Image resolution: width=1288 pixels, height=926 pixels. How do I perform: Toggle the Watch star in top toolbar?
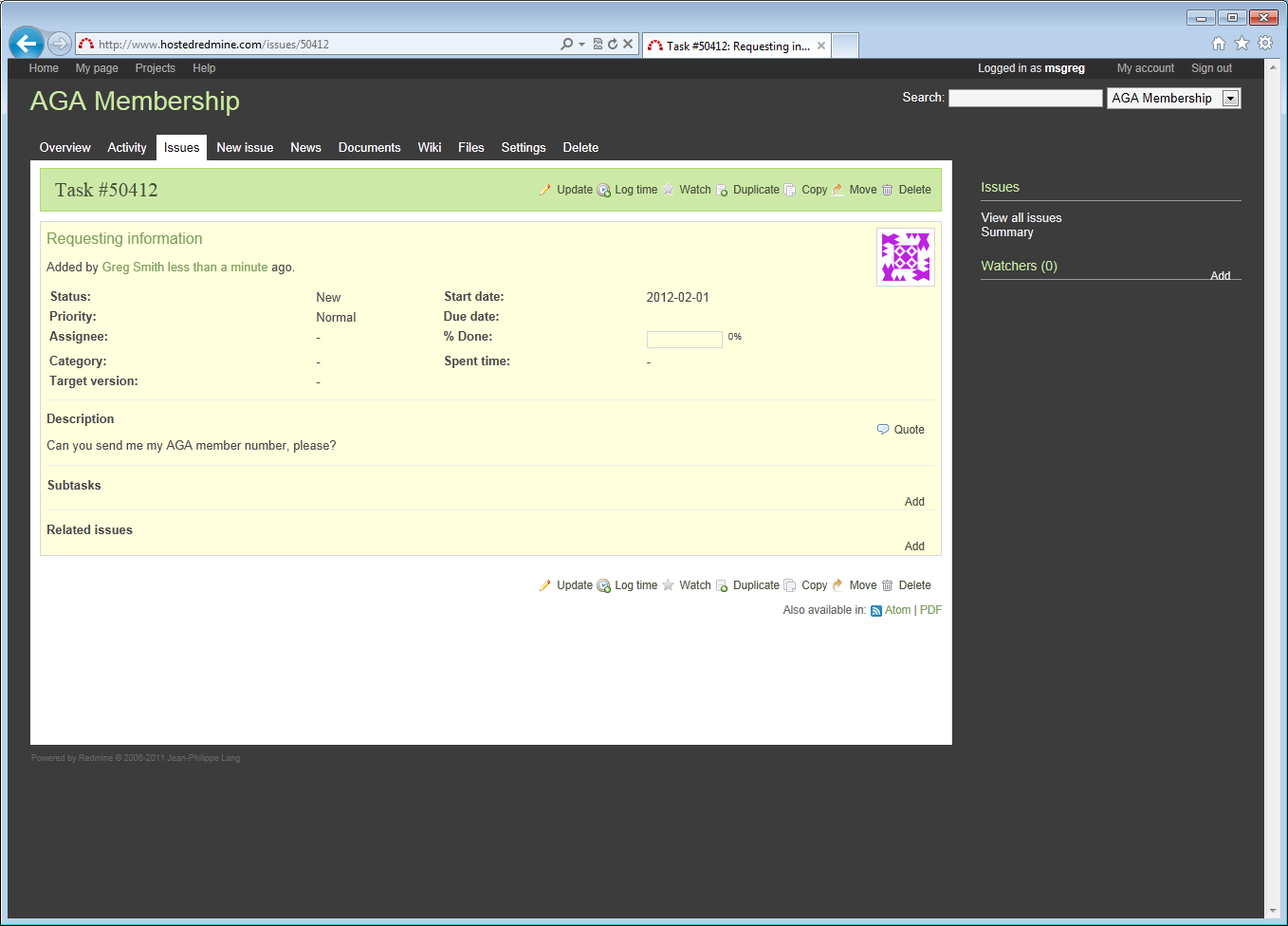pyautogui.click(x=669, y=190)
